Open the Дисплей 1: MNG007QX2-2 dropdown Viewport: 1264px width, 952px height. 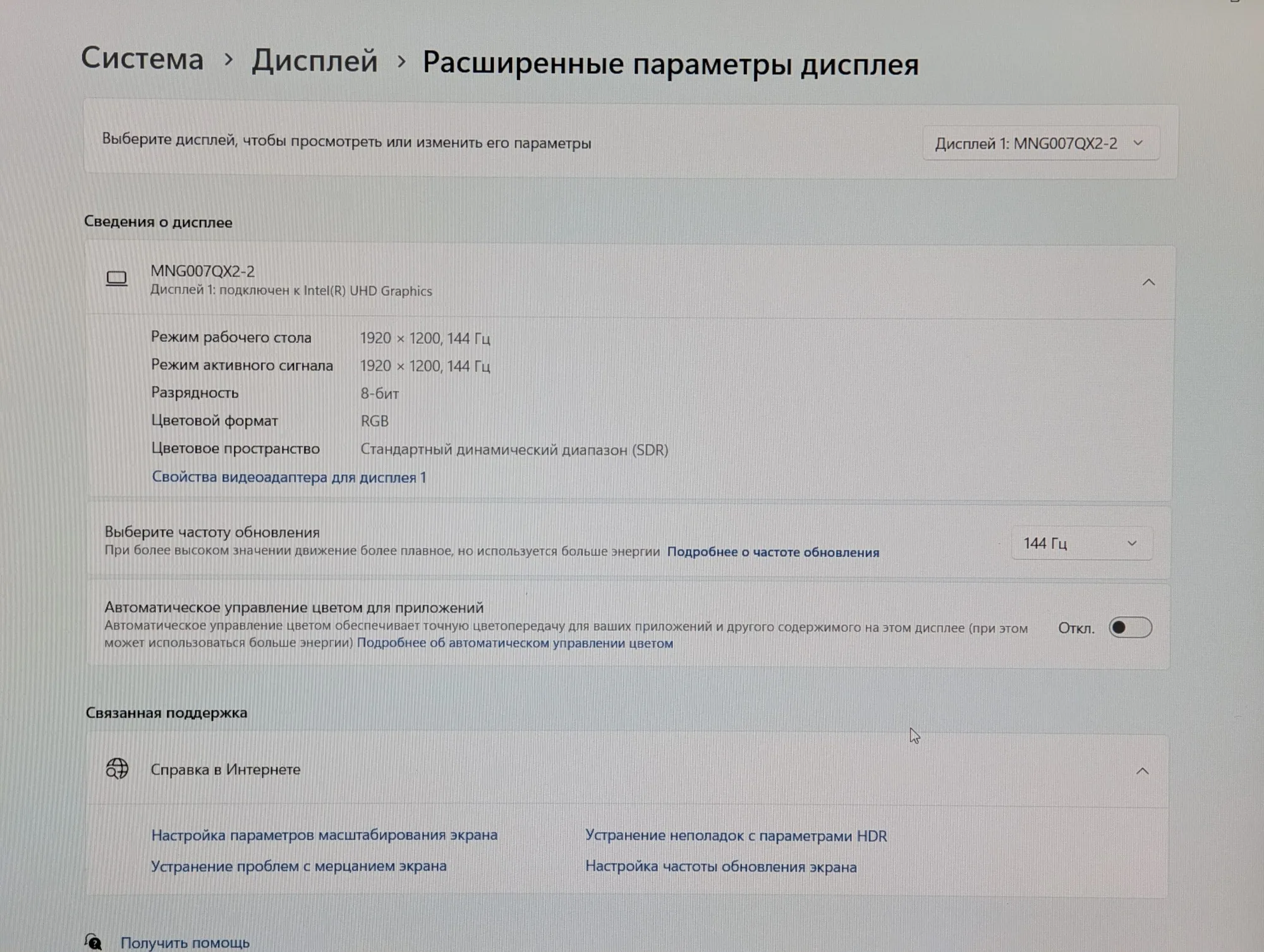point(1040,143)
